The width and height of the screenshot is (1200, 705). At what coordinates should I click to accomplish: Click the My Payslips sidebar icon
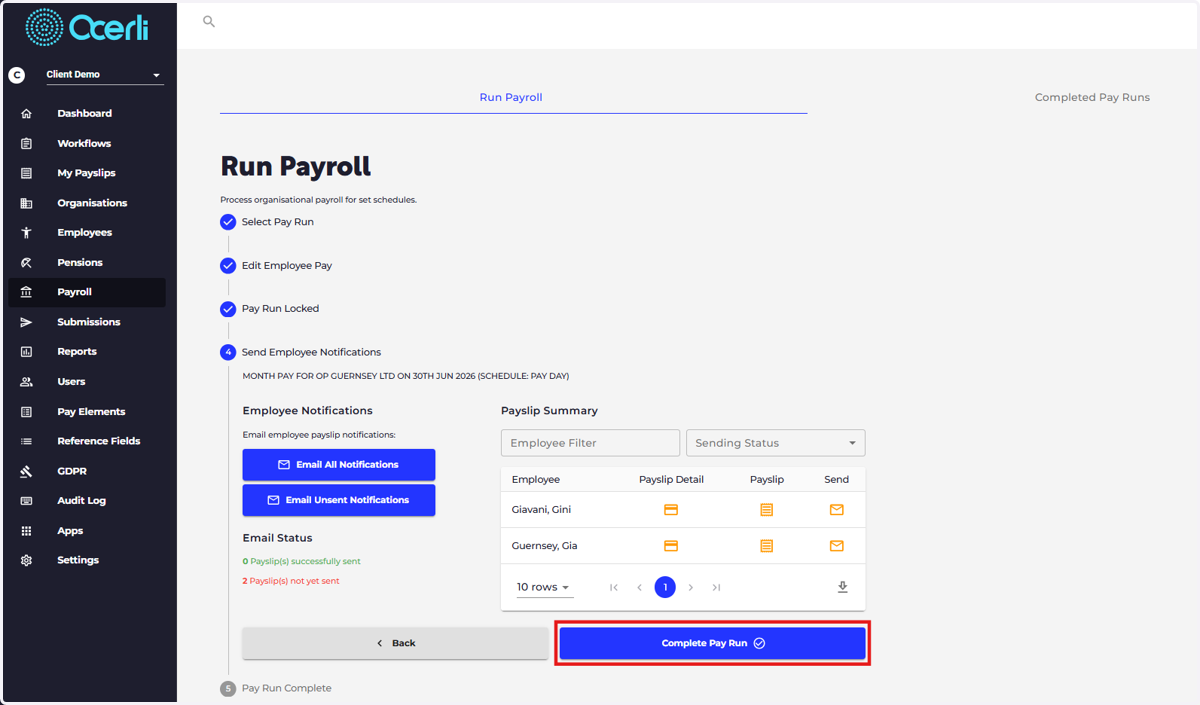point(27,173)
